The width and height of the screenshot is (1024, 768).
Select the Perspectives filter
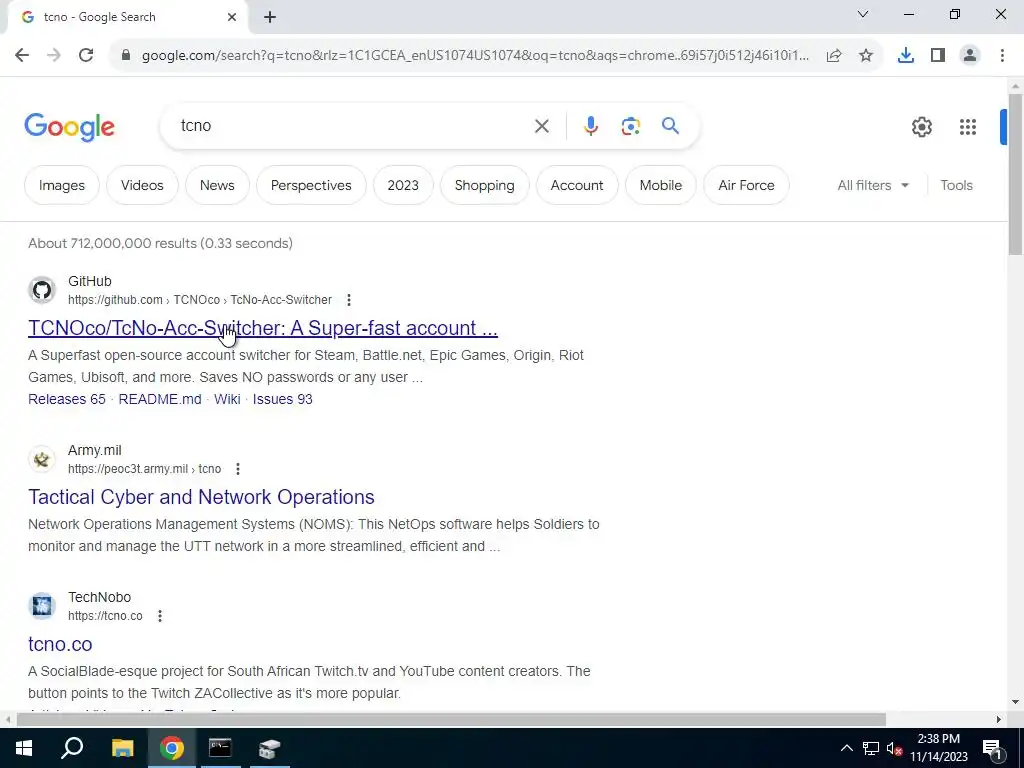(x=311, y=185)
